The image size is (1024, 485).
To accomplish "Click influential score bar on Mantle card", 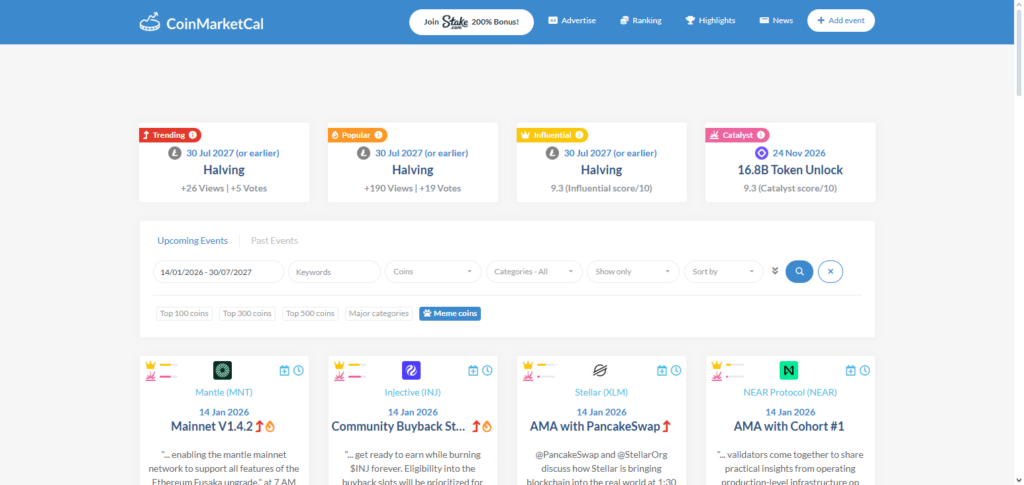I will [x=168, y=365].
